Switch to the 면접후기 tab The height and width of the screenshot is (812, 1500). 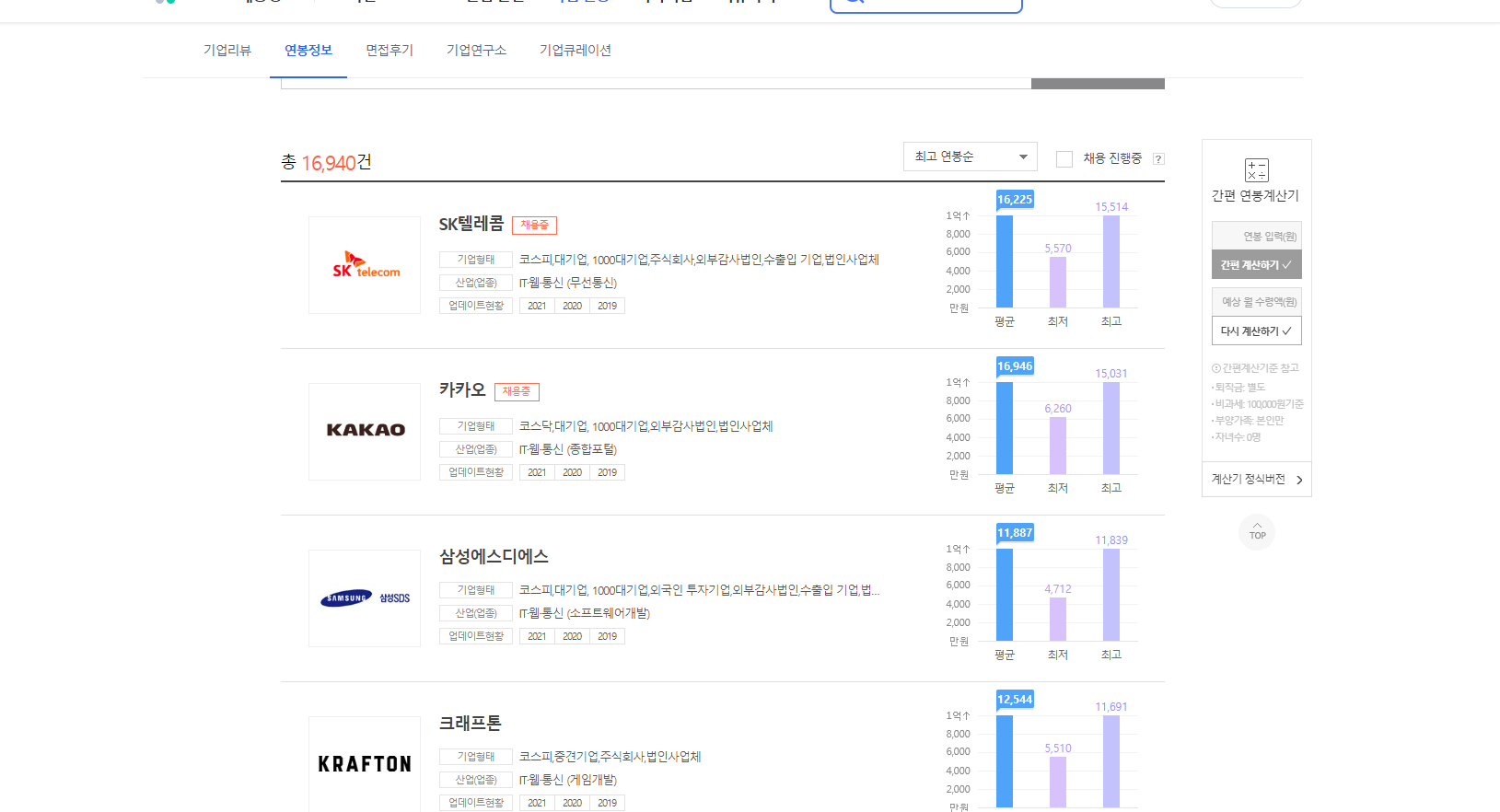pos(390,50)
